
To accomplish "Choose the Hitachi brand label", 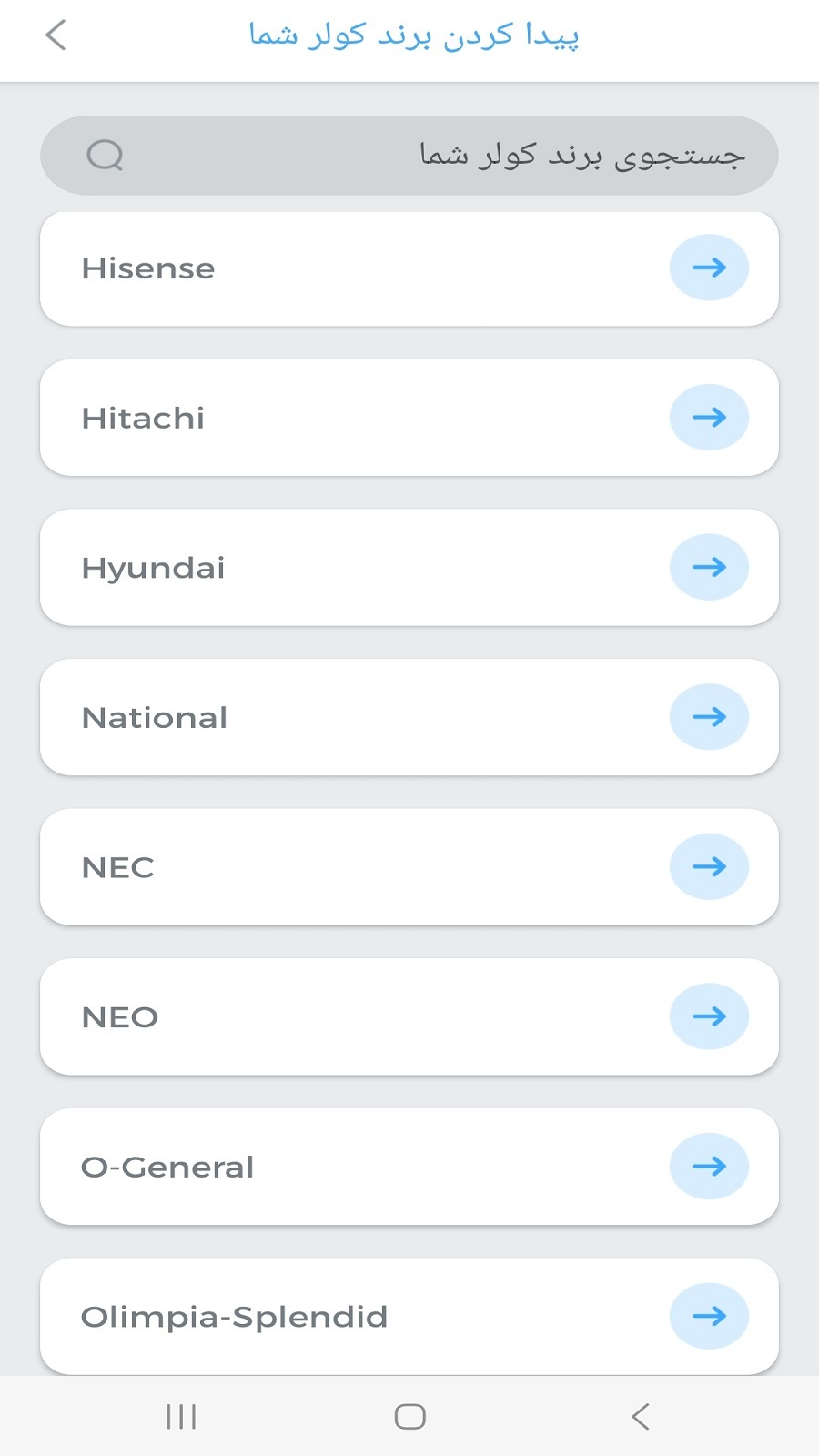I will click(x=143, y=418).
